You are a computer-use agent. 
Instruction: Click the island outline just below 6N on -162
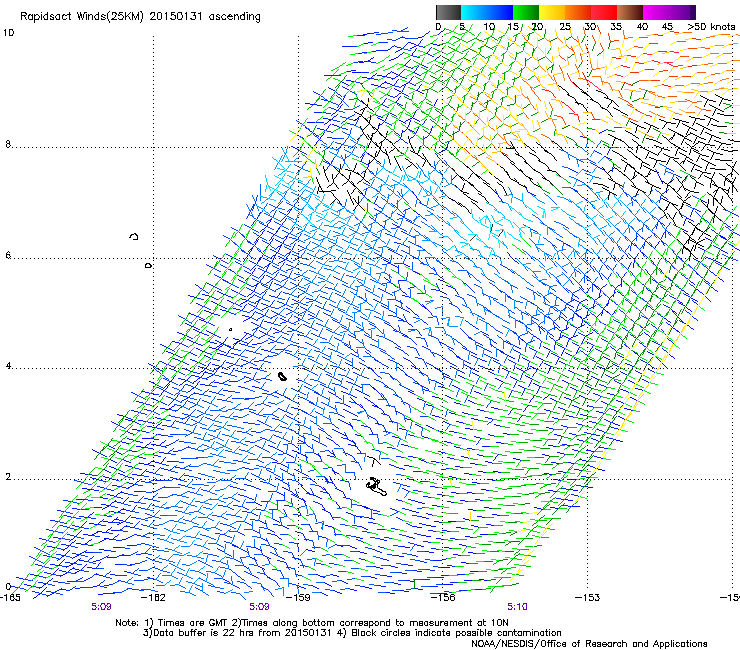coord(148,266)
